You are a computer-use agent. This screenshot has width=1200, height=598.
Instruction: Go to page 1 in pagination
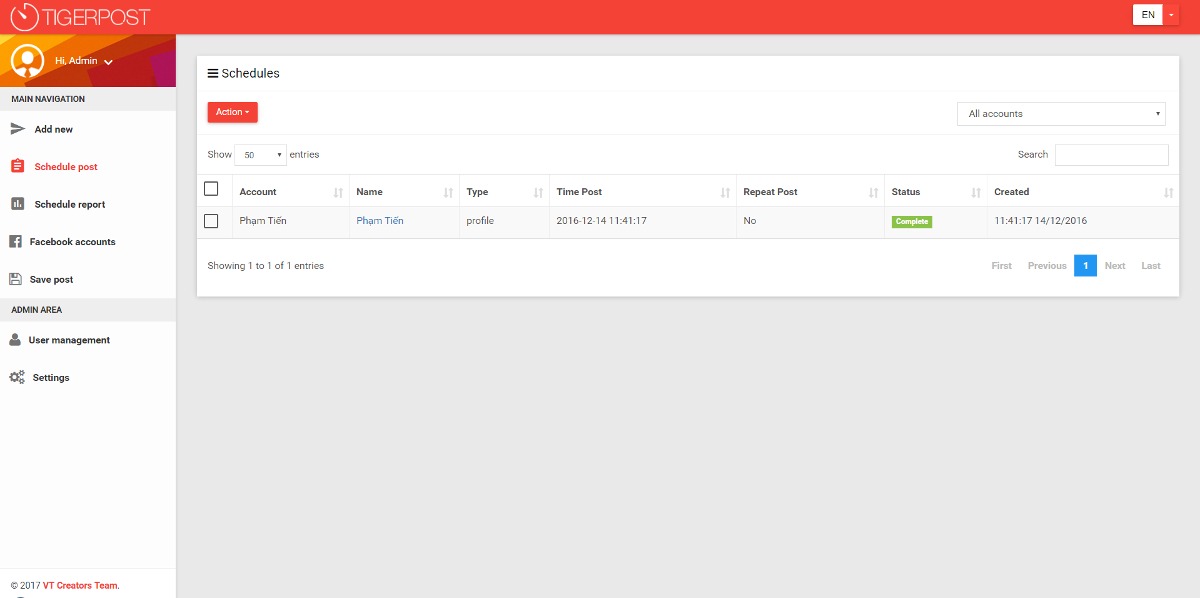tap(1085, 266)
